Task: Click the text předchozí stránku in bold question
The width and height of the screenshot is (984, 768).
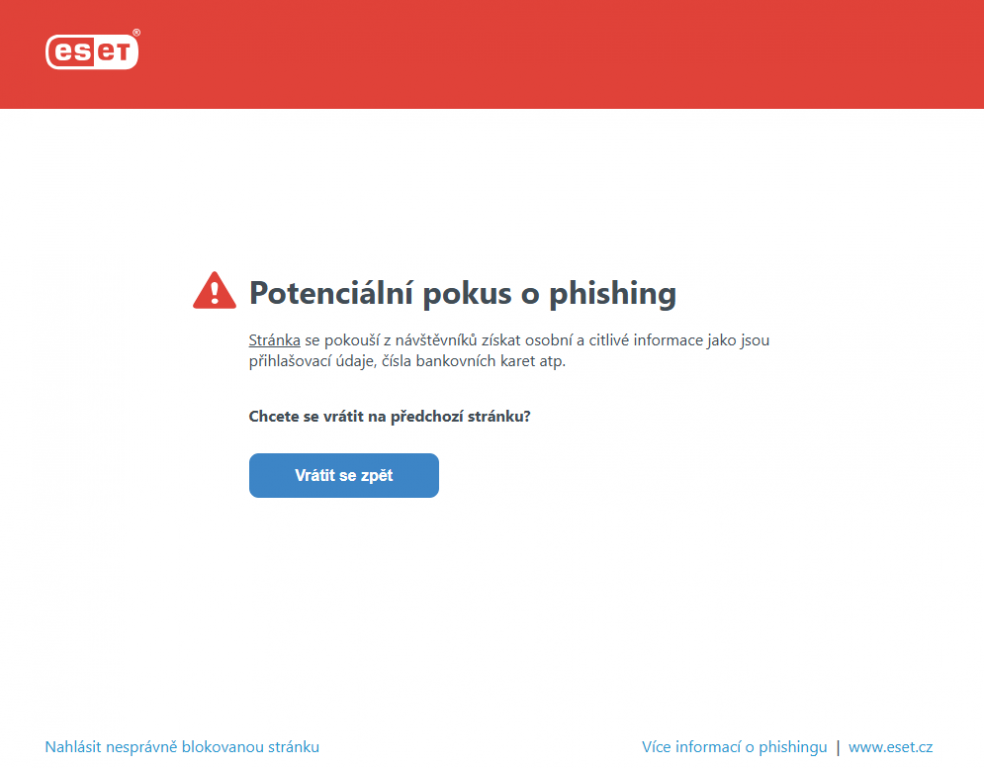Action: point(461,417)
